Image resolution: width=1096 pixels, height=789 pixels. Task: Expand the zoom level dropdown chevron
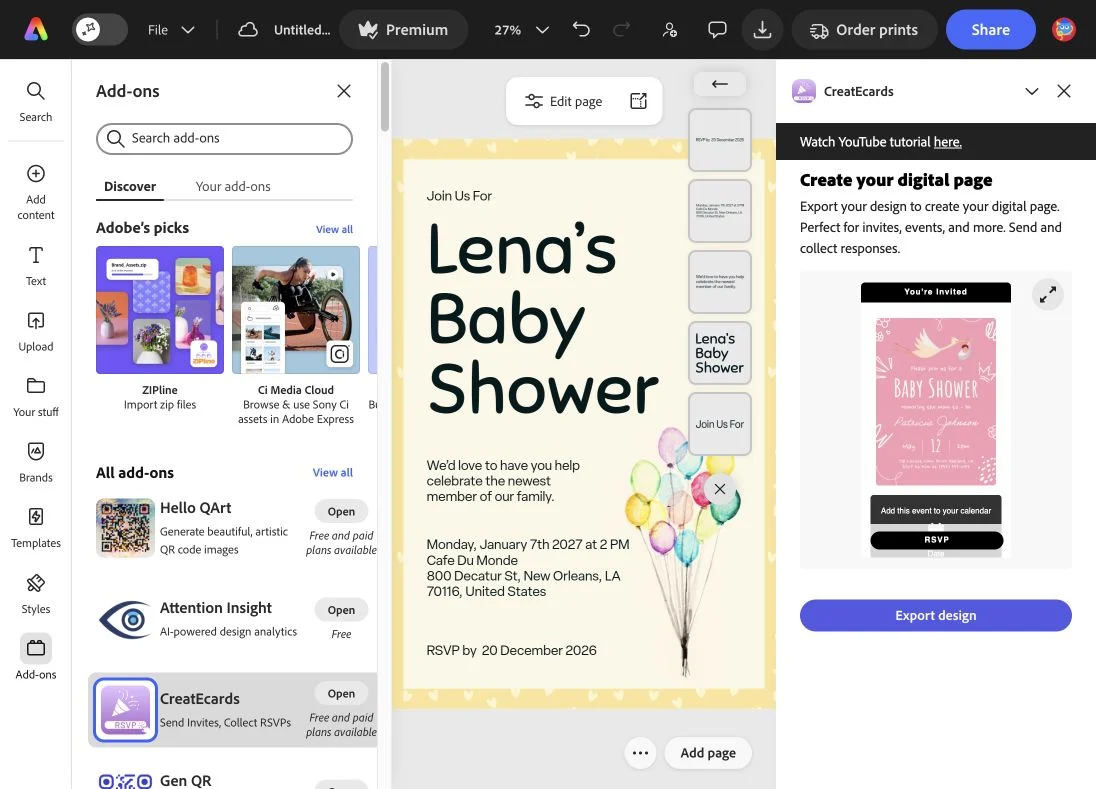542,30
